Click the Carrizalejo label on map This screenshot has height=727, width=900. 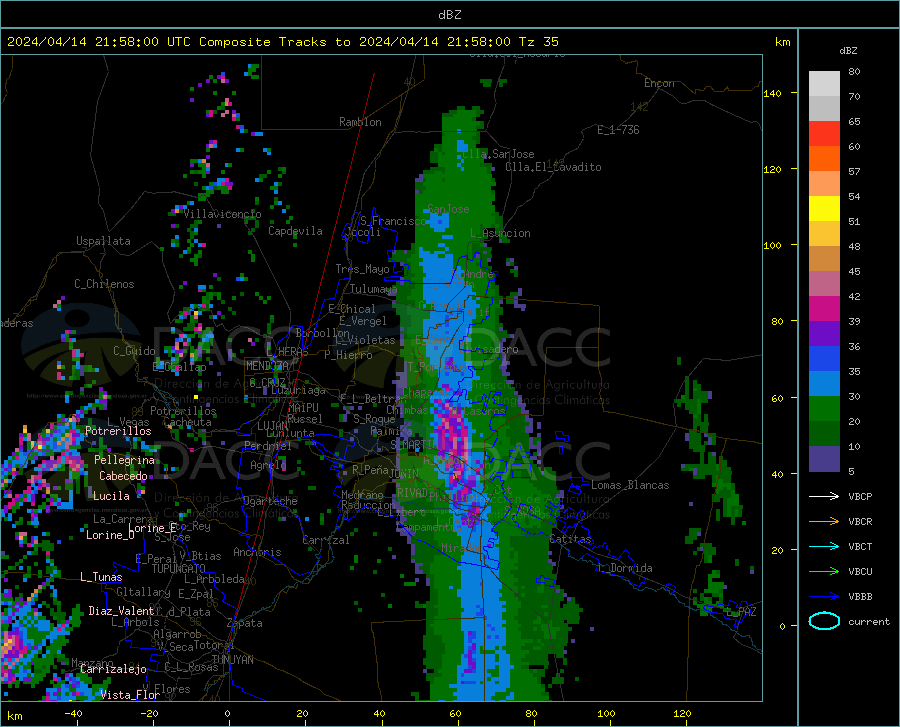(x=113, y=669)
